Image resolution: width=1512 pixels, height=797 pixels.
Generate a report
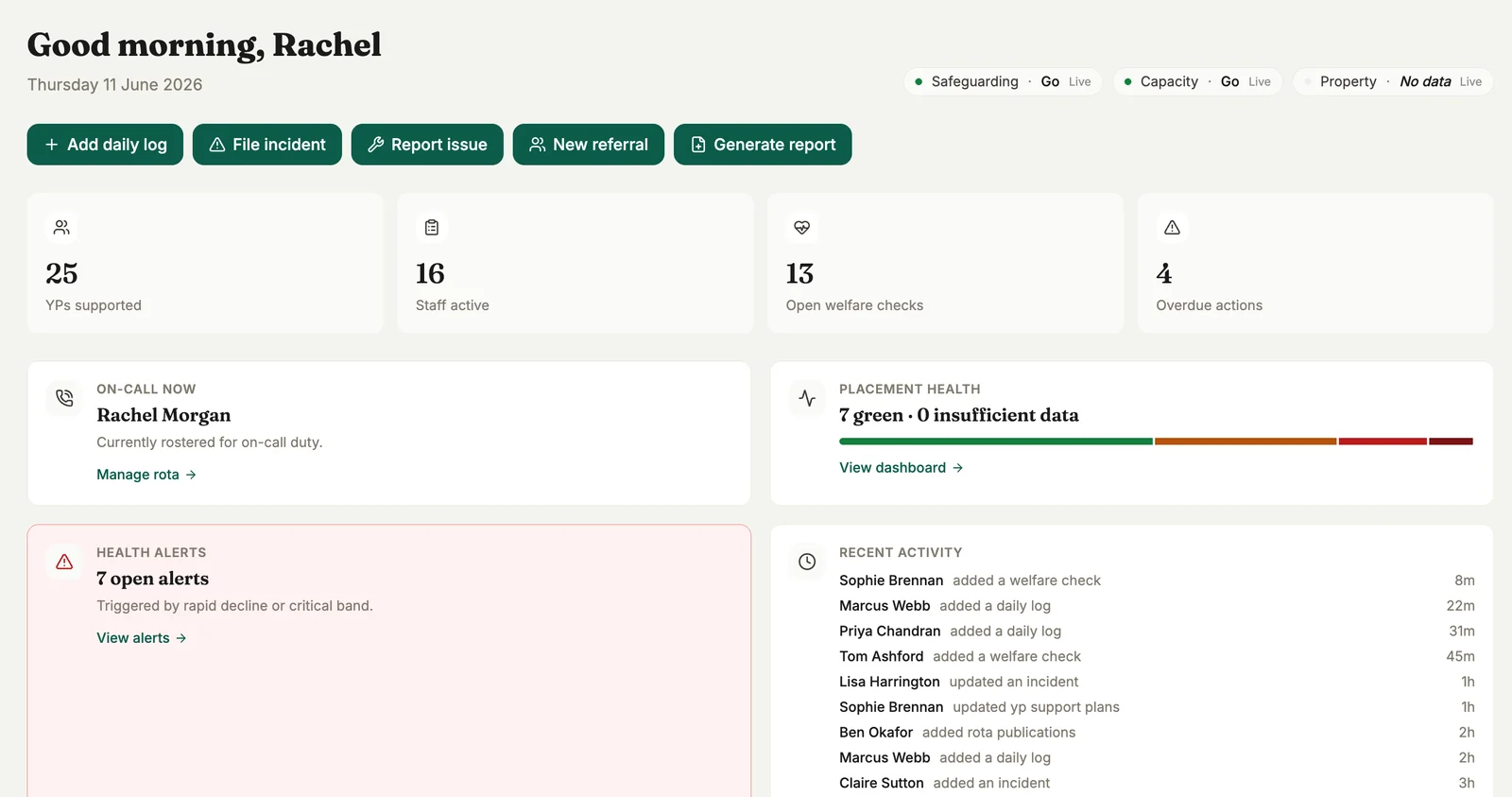(763, 145)
